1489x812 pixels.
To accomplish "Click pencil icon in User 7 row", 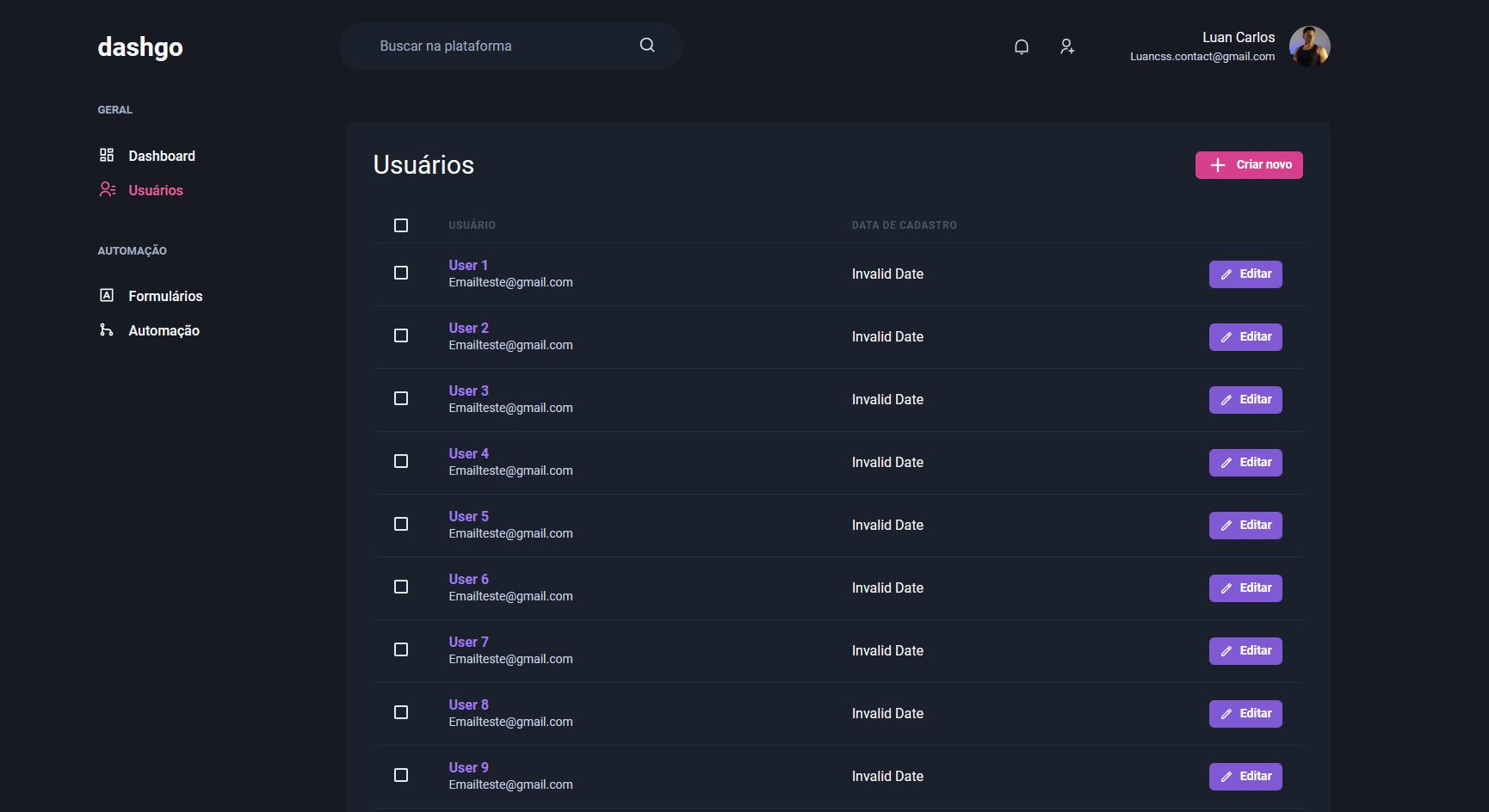I will point(1226,651).
